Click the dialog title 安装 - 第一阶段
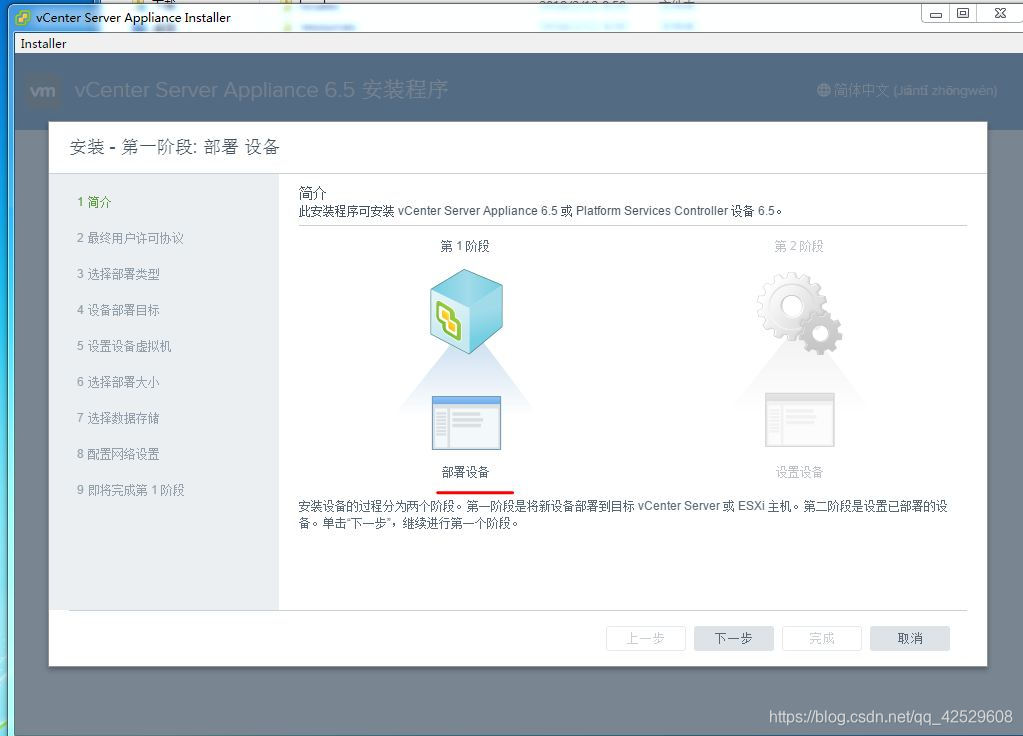This screenshot has width=1023, height=736. [x=174, y=147]
